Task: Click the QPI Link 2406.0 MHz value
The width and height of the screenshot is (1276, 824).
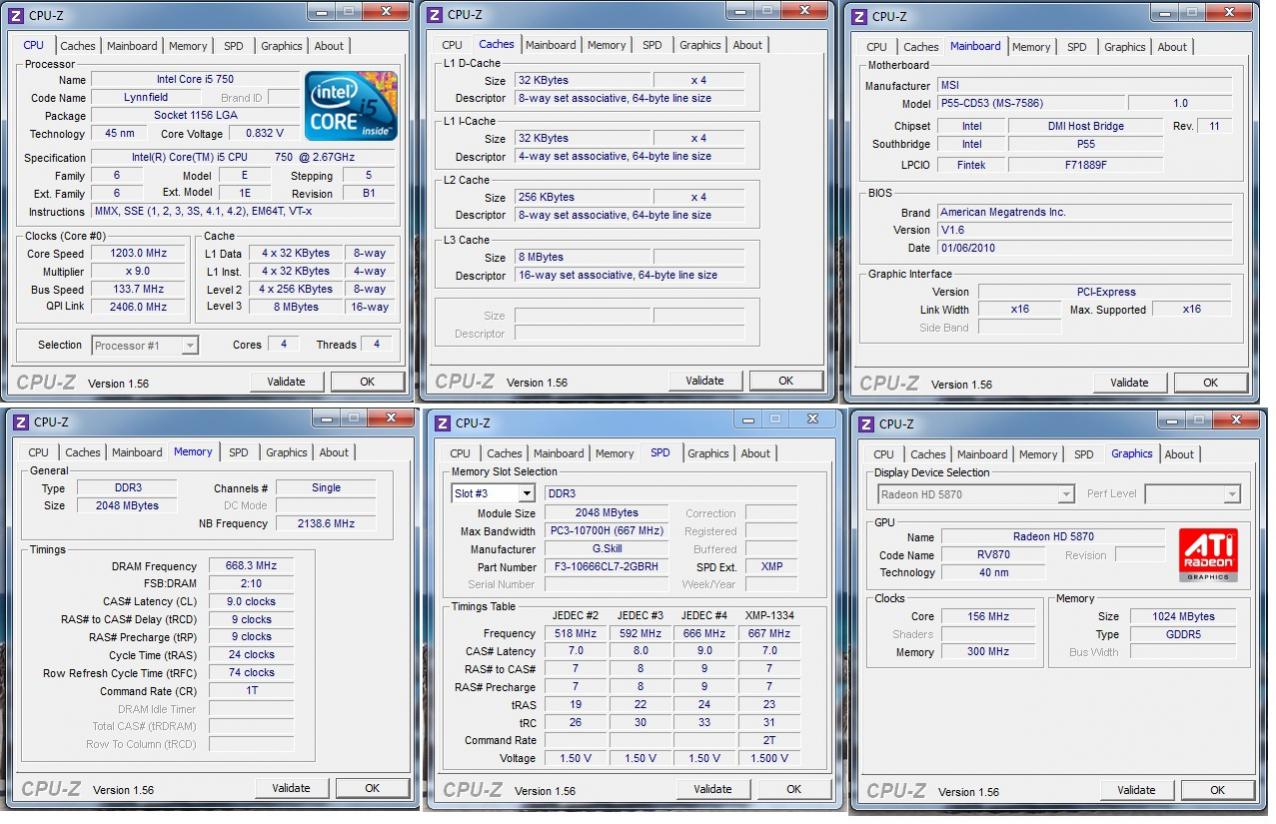Action: coord(138,308)
